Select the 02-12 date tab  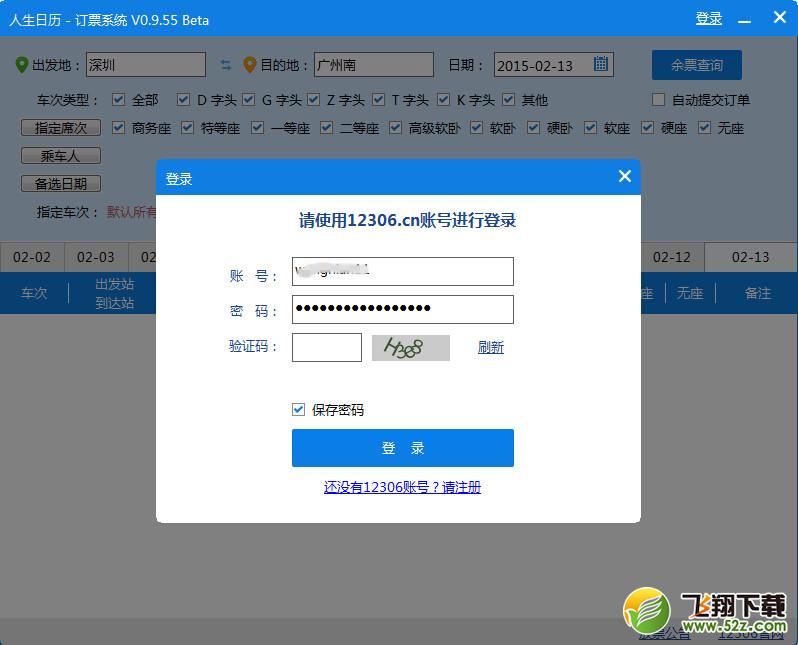tap(672, 257)
